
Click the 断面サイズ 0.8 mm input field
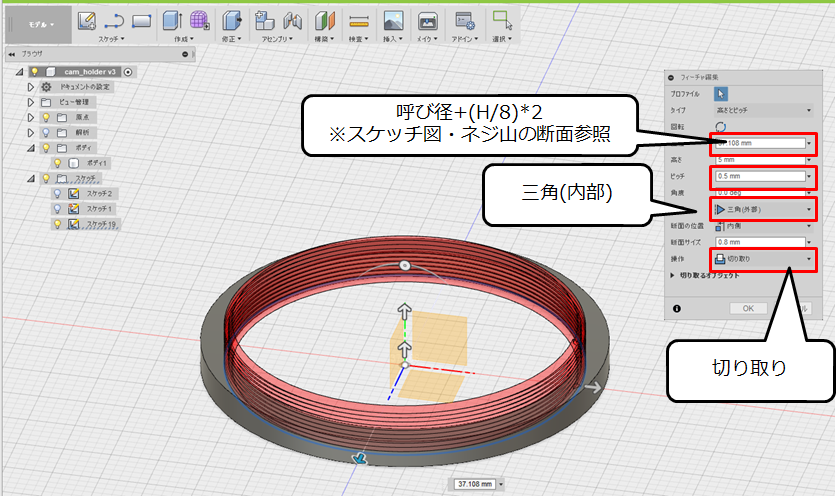[x=760, y=242]
